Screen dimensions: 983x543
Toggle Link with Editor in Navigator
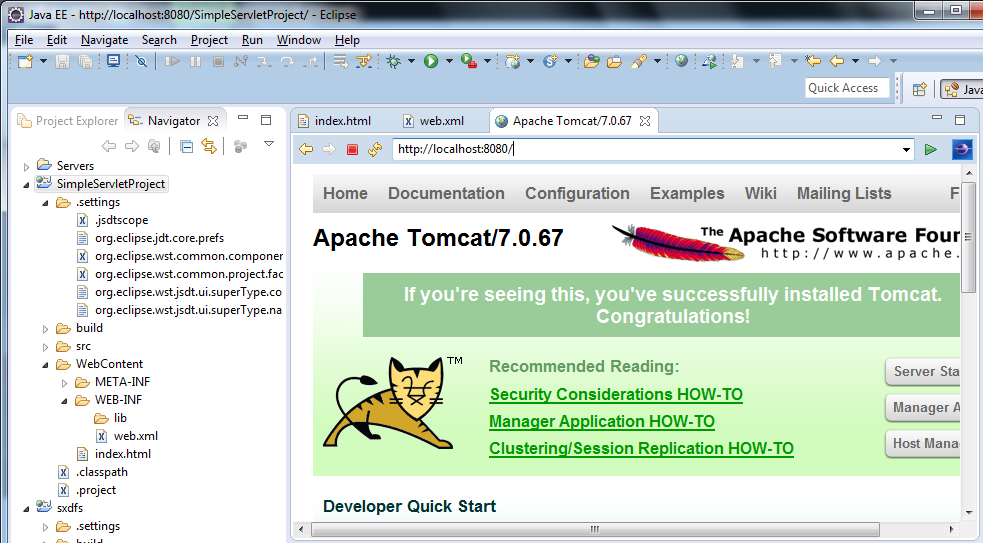click(209, 147)
